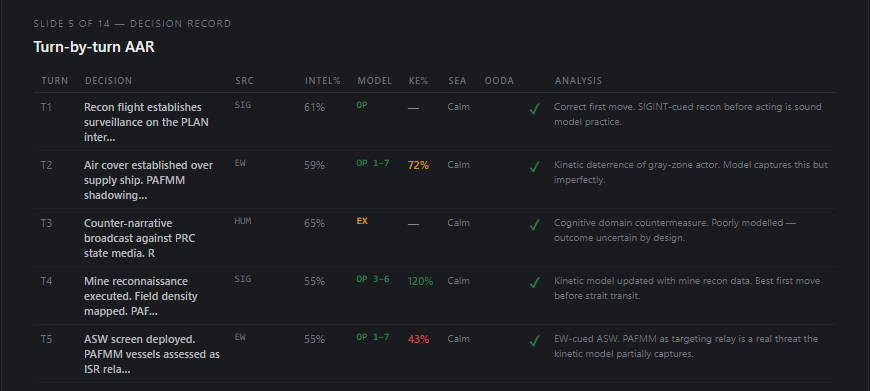This screenshot has width=870, height=391.
Task: Click the OP 1-7 model tag in T5
Action: click(373, 337)
